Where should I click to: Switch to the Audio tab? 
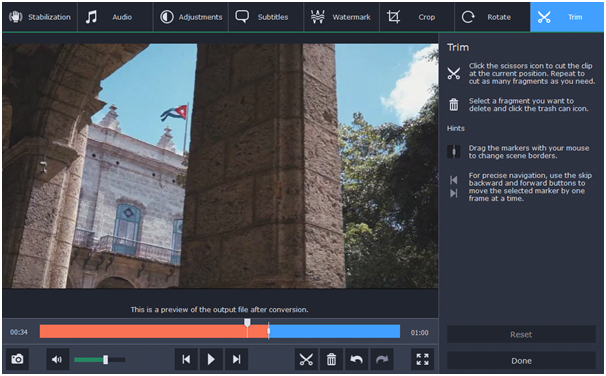click(115, 17)
